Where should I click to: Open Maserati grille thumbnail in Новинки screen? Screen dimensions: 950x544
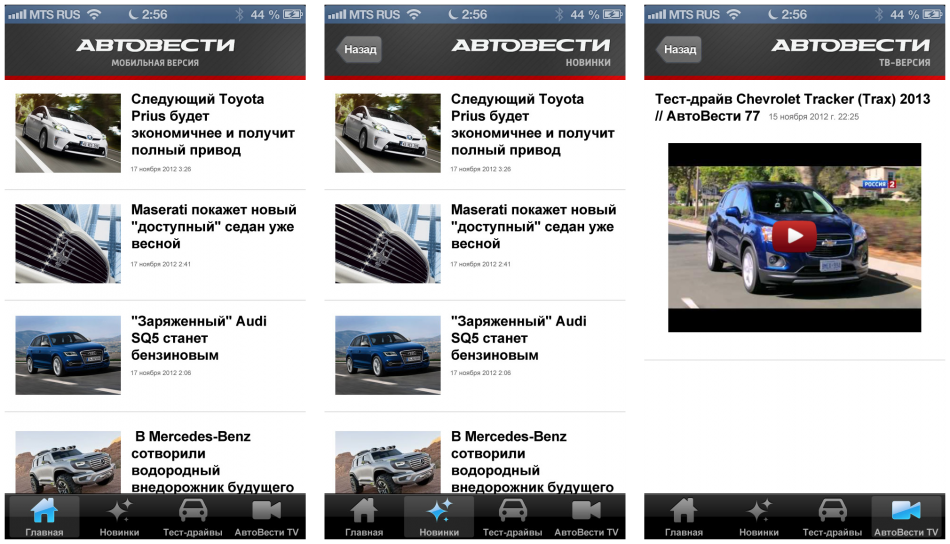[x=388, y=244]
